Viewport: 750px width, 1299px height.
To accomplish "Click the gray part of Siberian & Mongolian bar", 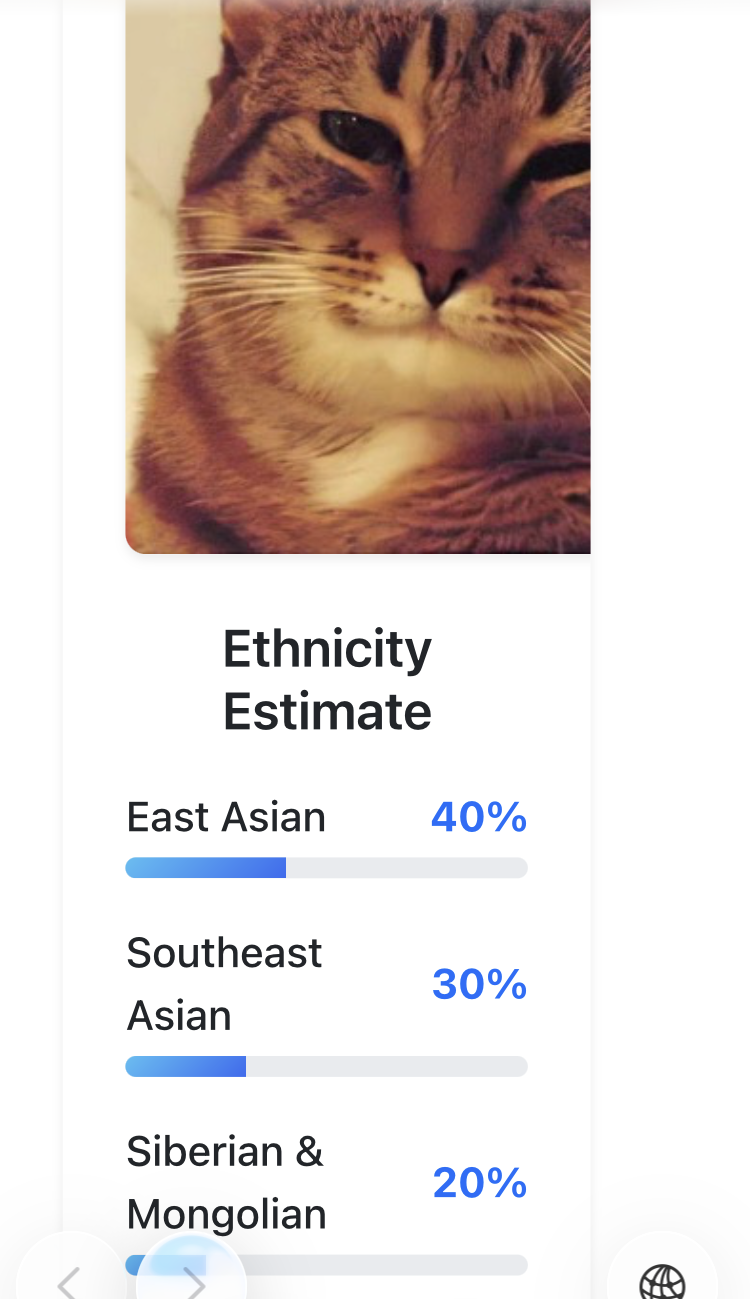I will tap(380, 1265).
